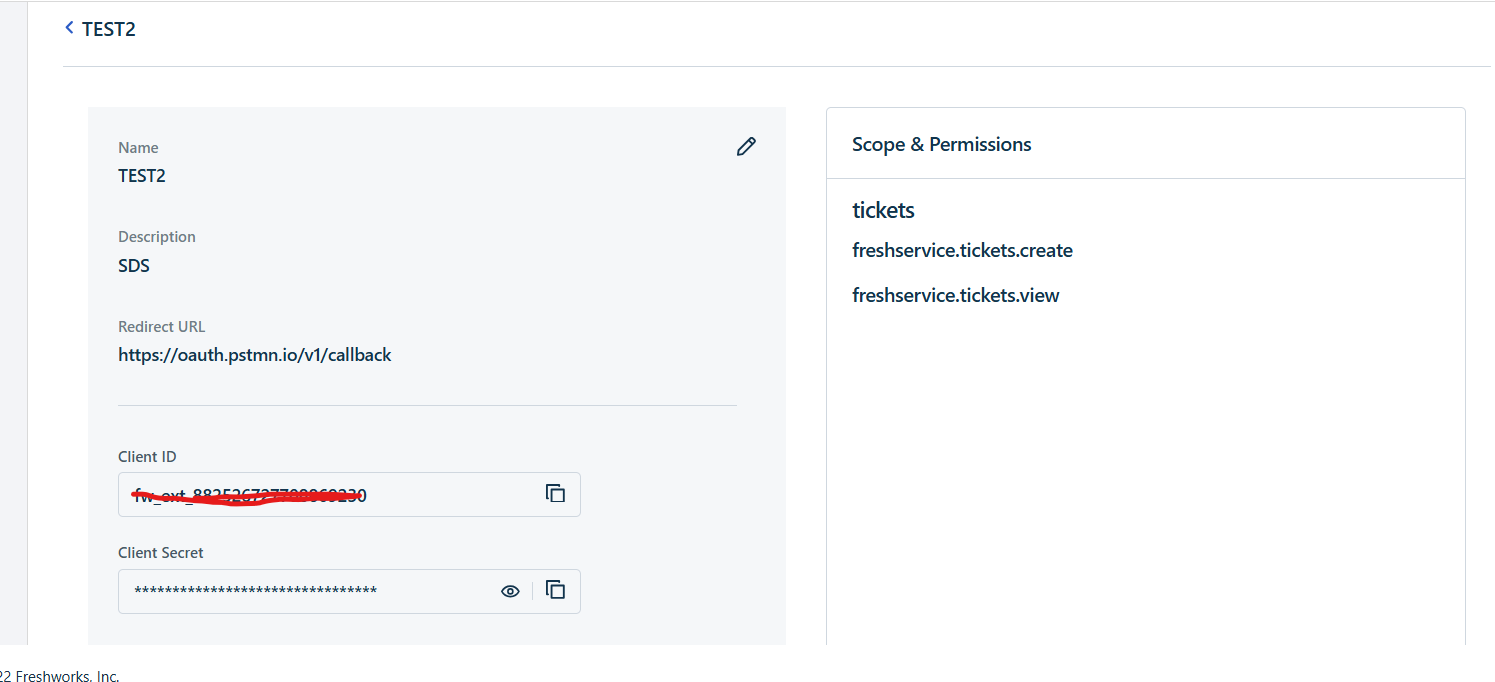
Task: Click the tickets scope group heading
Action: (883, 210)
